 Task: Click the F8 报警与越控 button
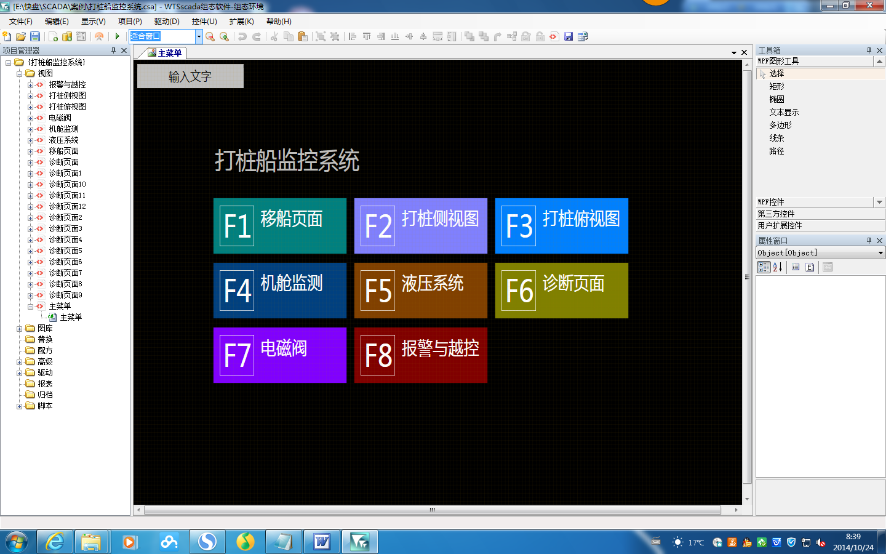[420, 355]
